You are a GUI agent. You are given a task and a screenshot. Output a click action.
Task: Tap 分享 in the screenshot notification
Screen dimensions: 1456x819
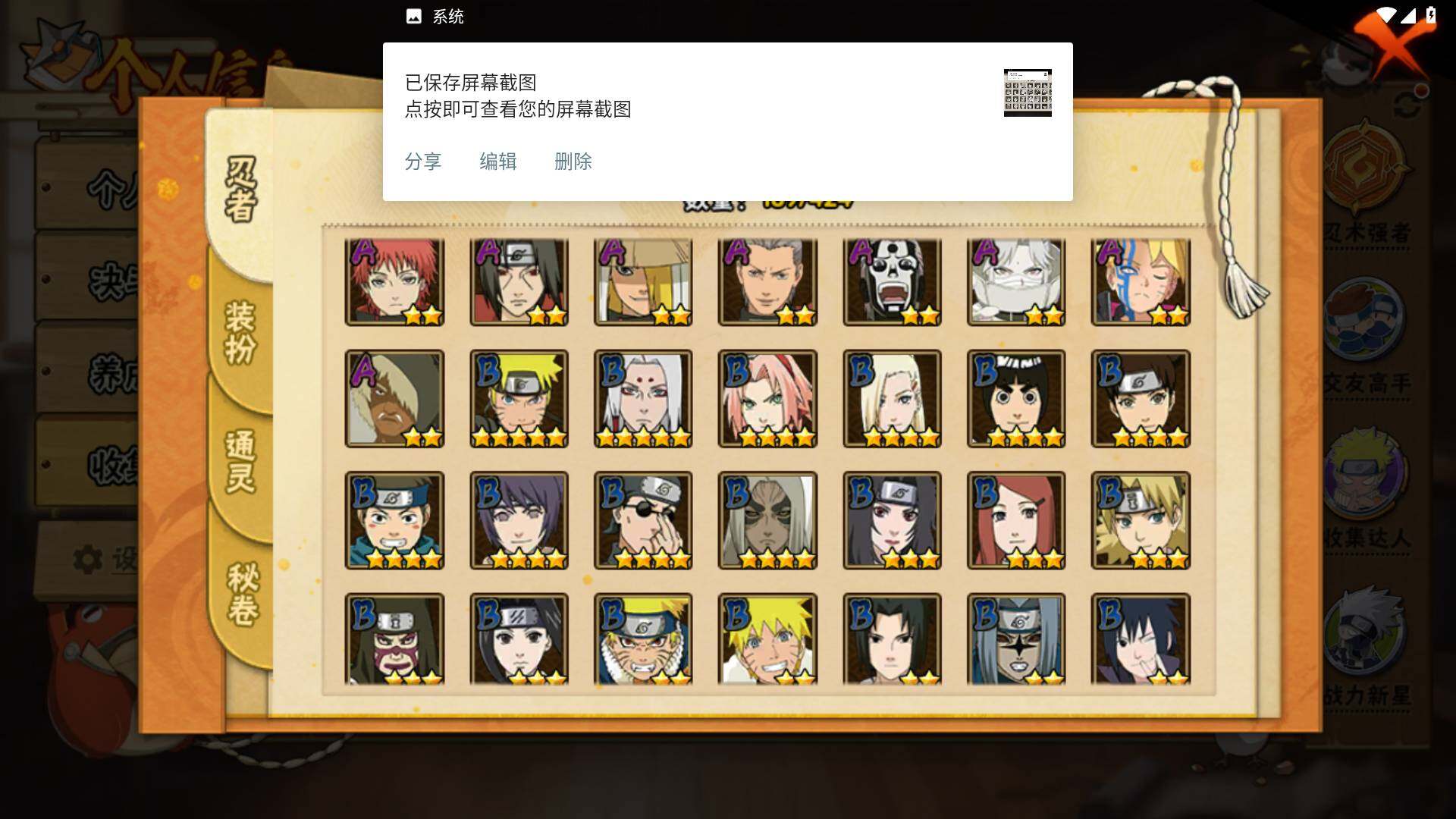pos(422,162)
